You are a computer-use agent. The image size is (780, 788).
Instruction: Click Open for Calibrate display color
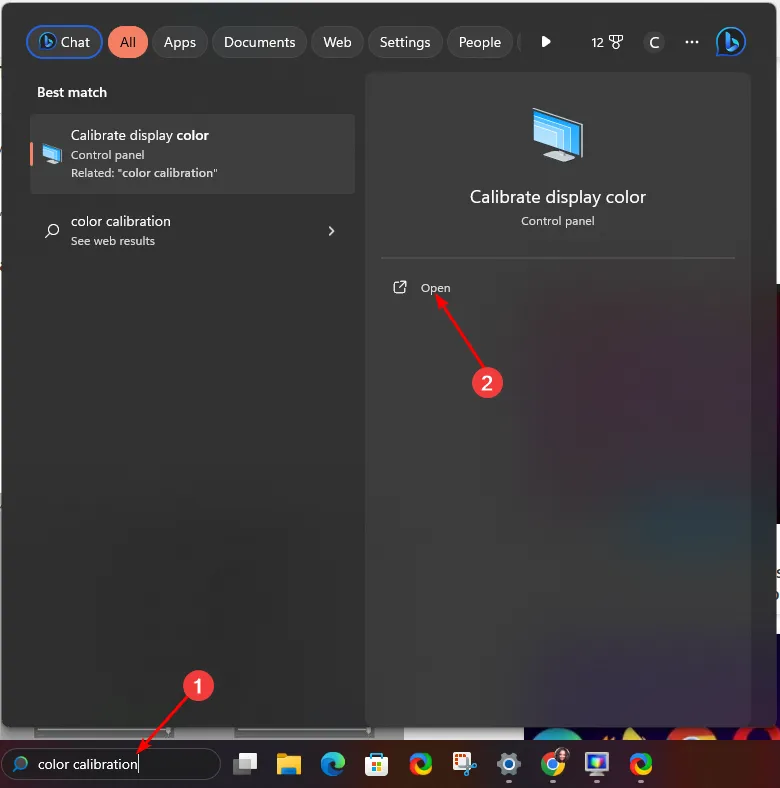pos(435,288)
